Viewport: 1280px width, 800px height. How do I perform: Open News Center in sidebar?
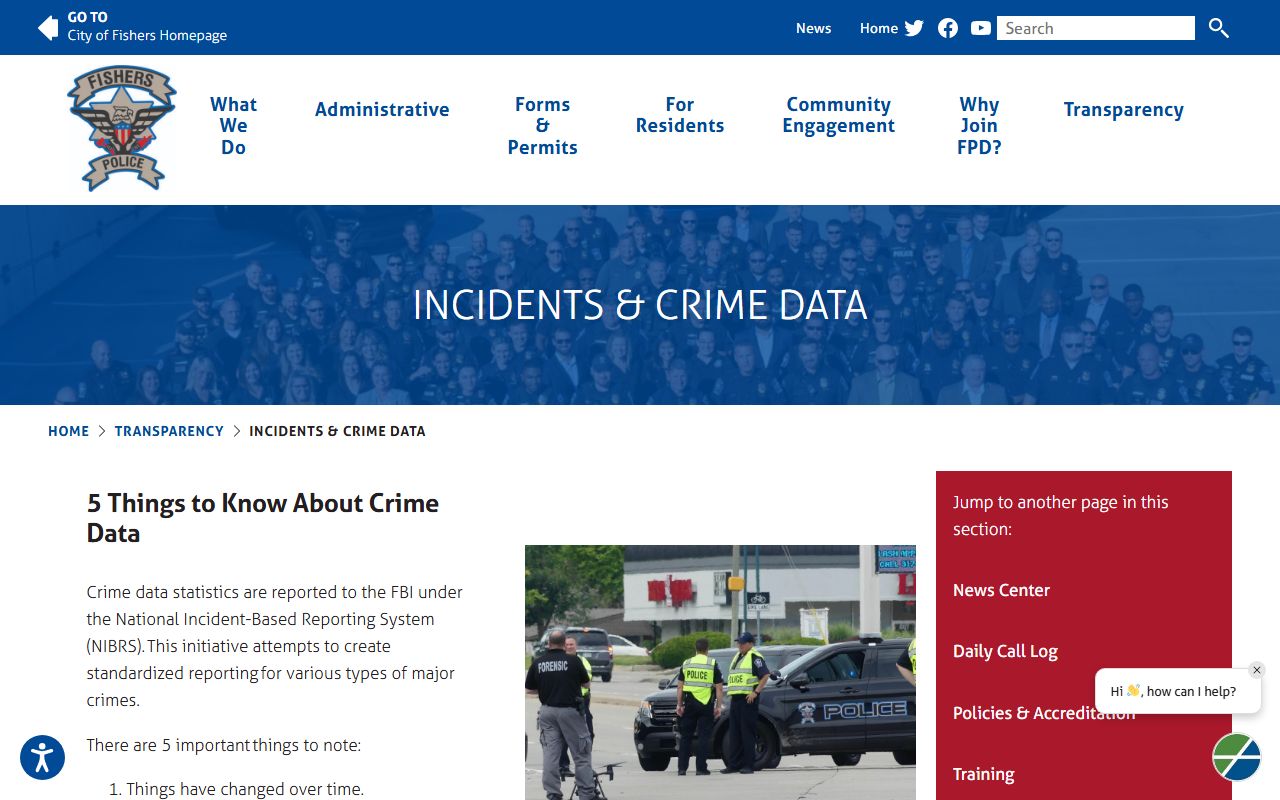point(1001,590)
